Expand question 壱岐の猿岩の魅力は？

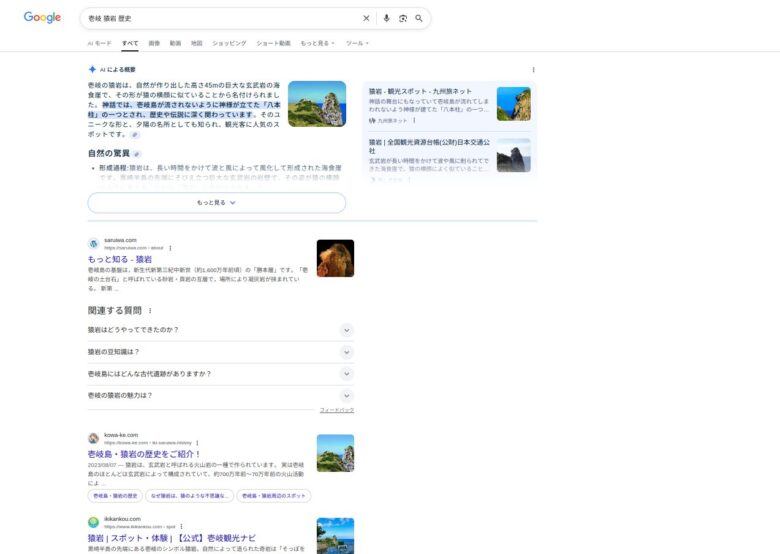tap(220, 396)
